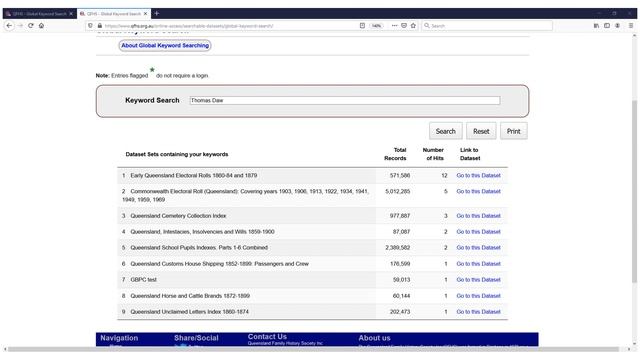Go back with the browser Back arrow
This screenshot has width=640, height=360.
pos(9,25)
